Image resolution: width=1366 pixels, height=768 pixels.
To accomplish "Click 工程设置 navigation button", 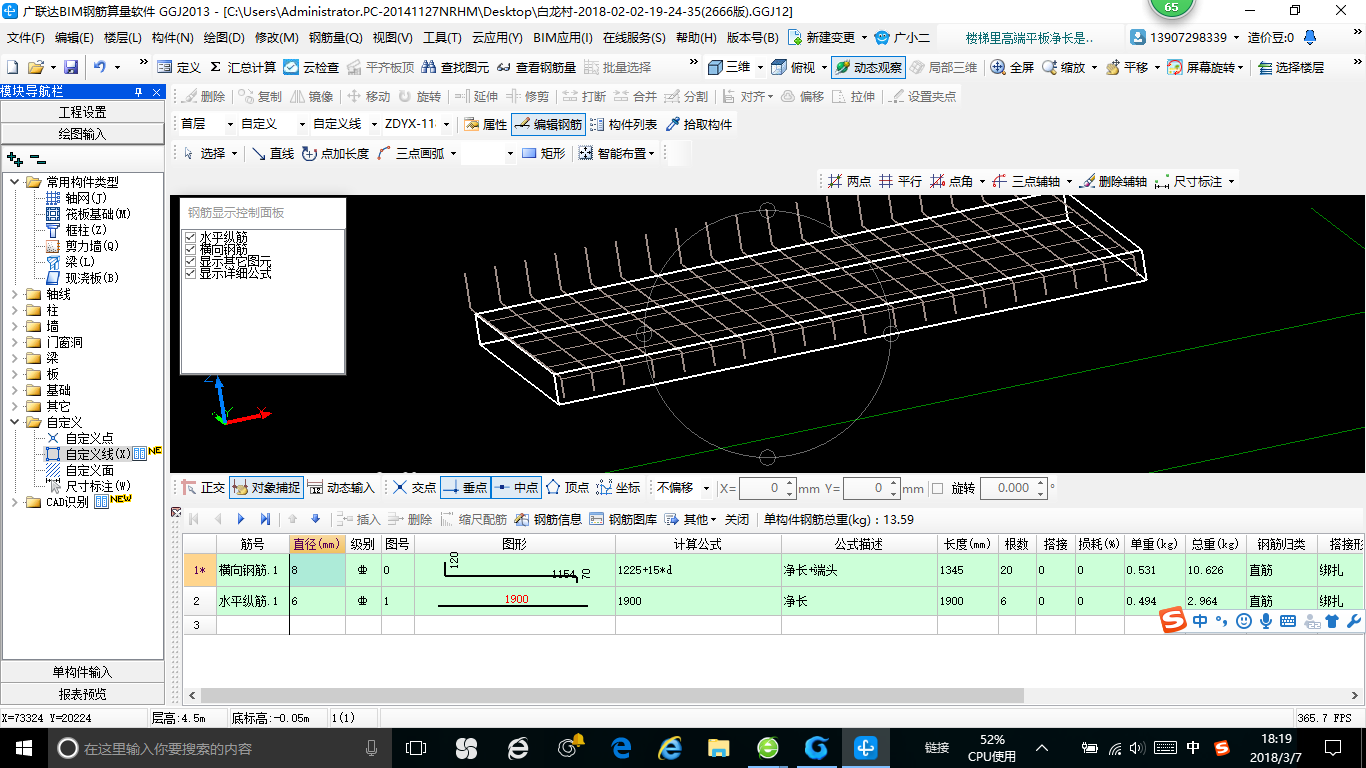I will [83, 112].
